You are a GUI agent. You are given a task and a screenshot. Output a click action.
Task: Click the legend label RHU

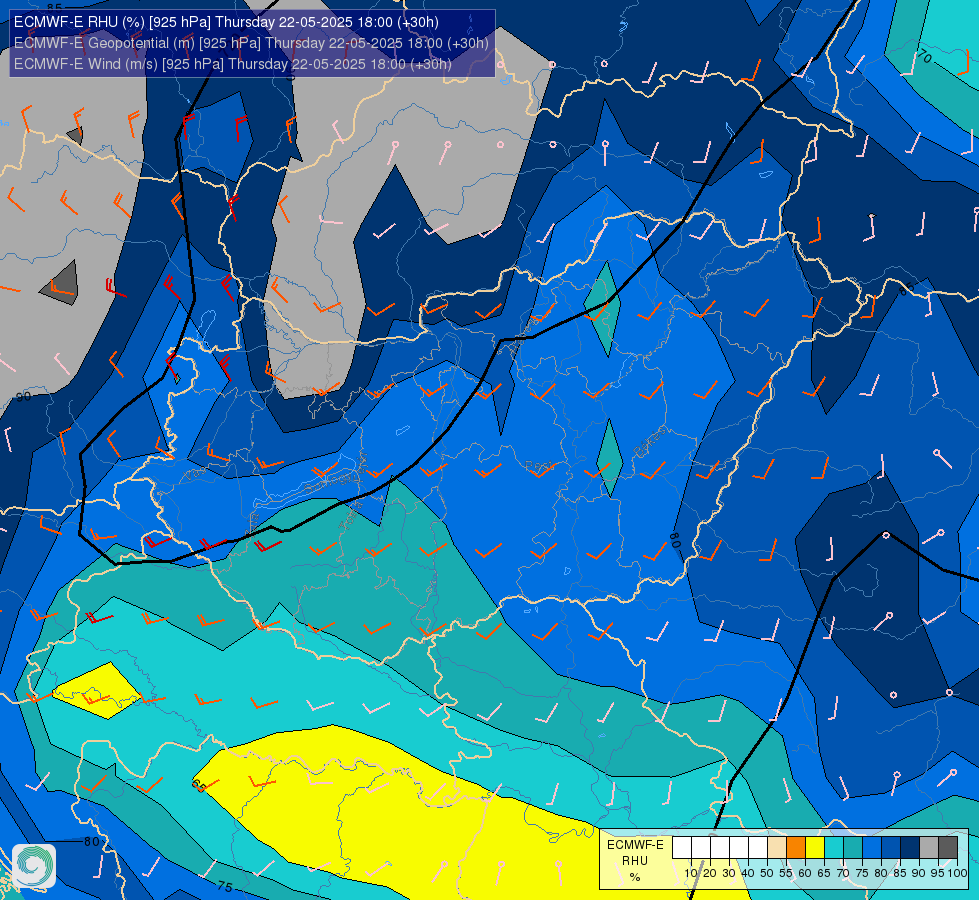[x=635, y=861]
